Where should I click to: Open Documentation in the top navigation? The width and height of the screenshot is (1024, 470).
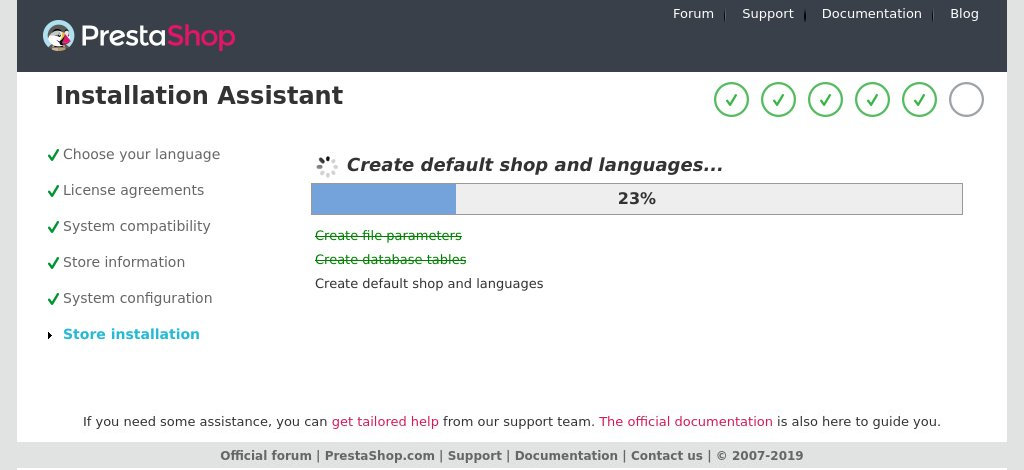click(871, 14)
